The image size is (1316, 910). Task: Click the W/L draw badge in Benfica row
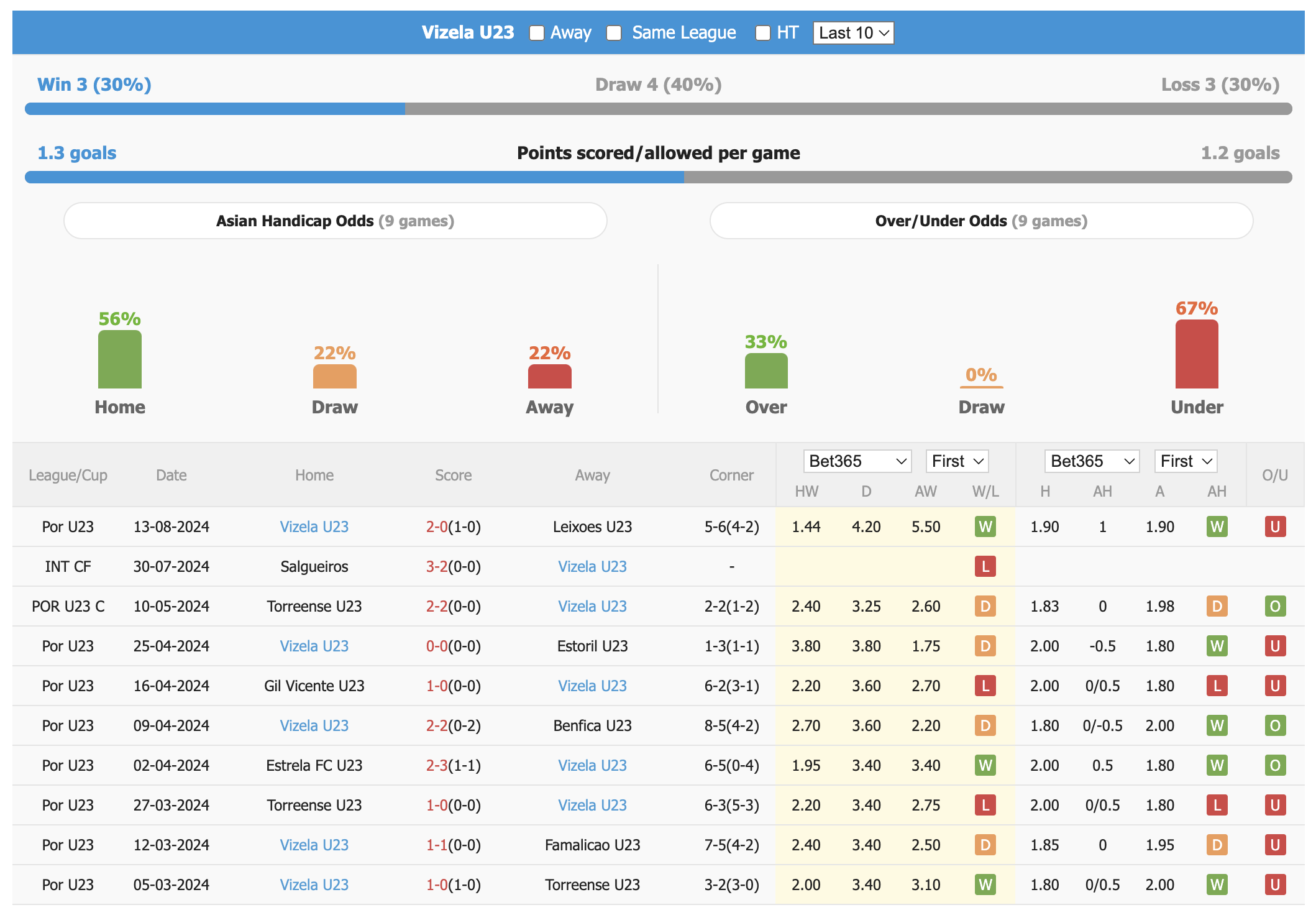click(985, 725)
